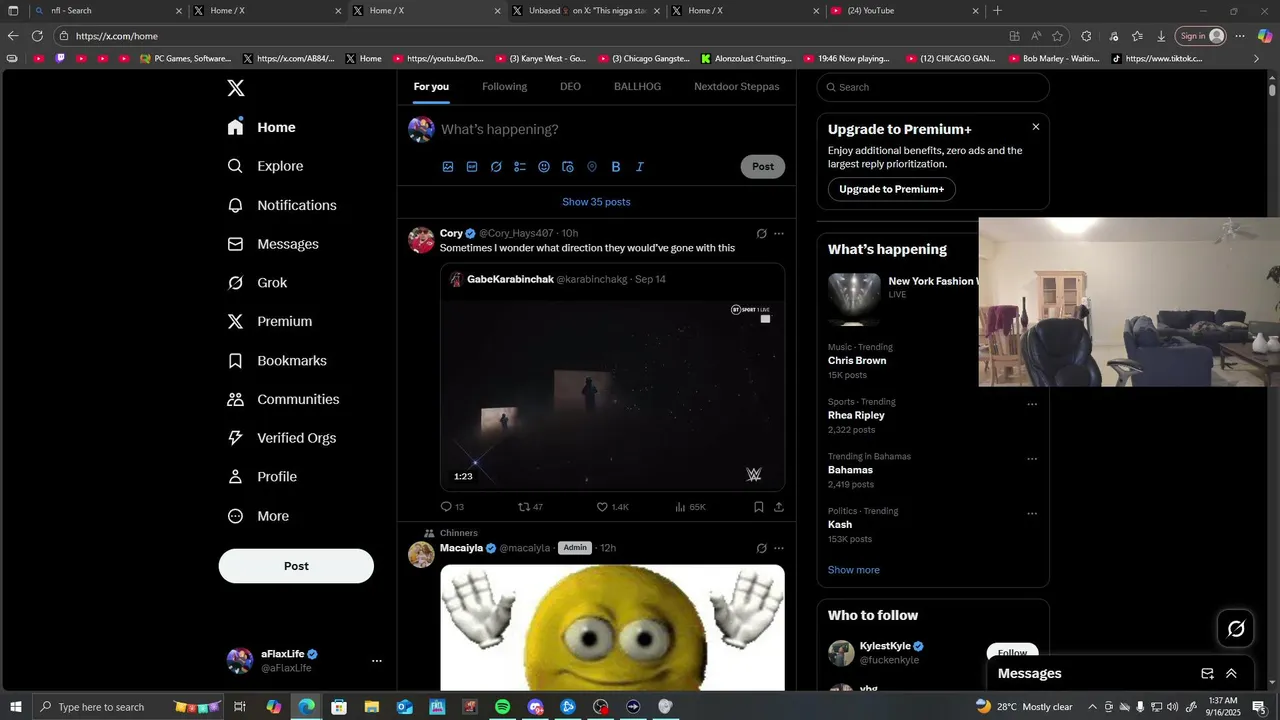Select the For you tab
The height and width of the screenshot is (720, 1280).
(431, 87)
